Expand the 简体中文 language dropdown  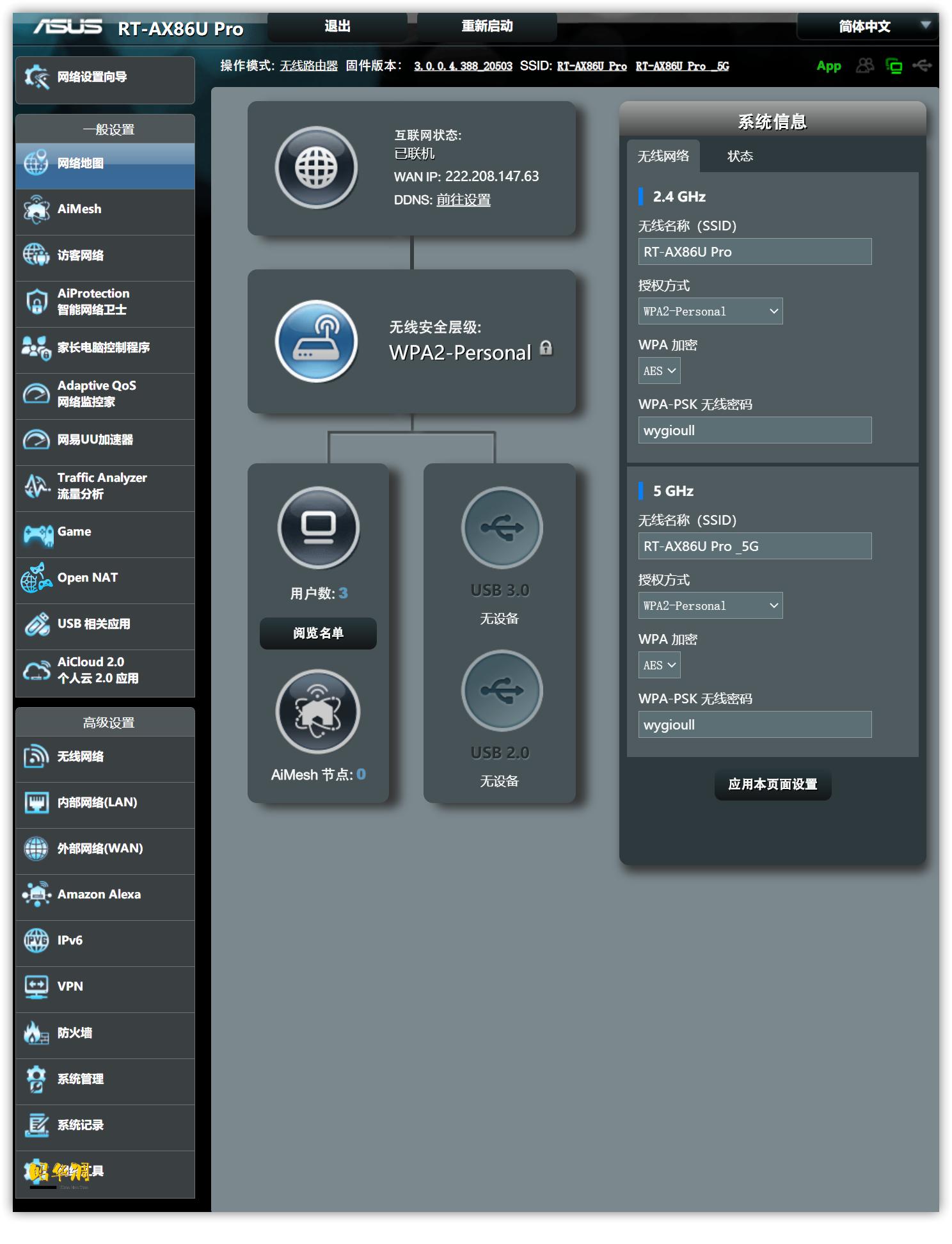tap(867, 26)
